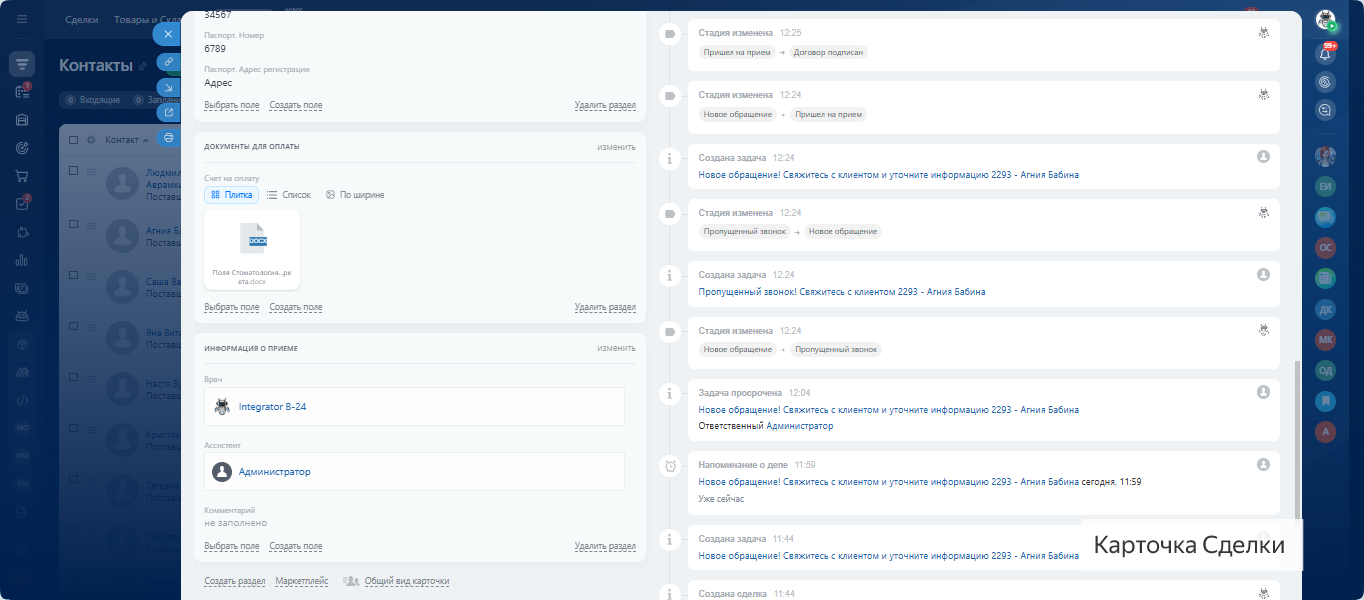
Task: Open the store icon in left sidebar
Action: [x=22, y=120]
